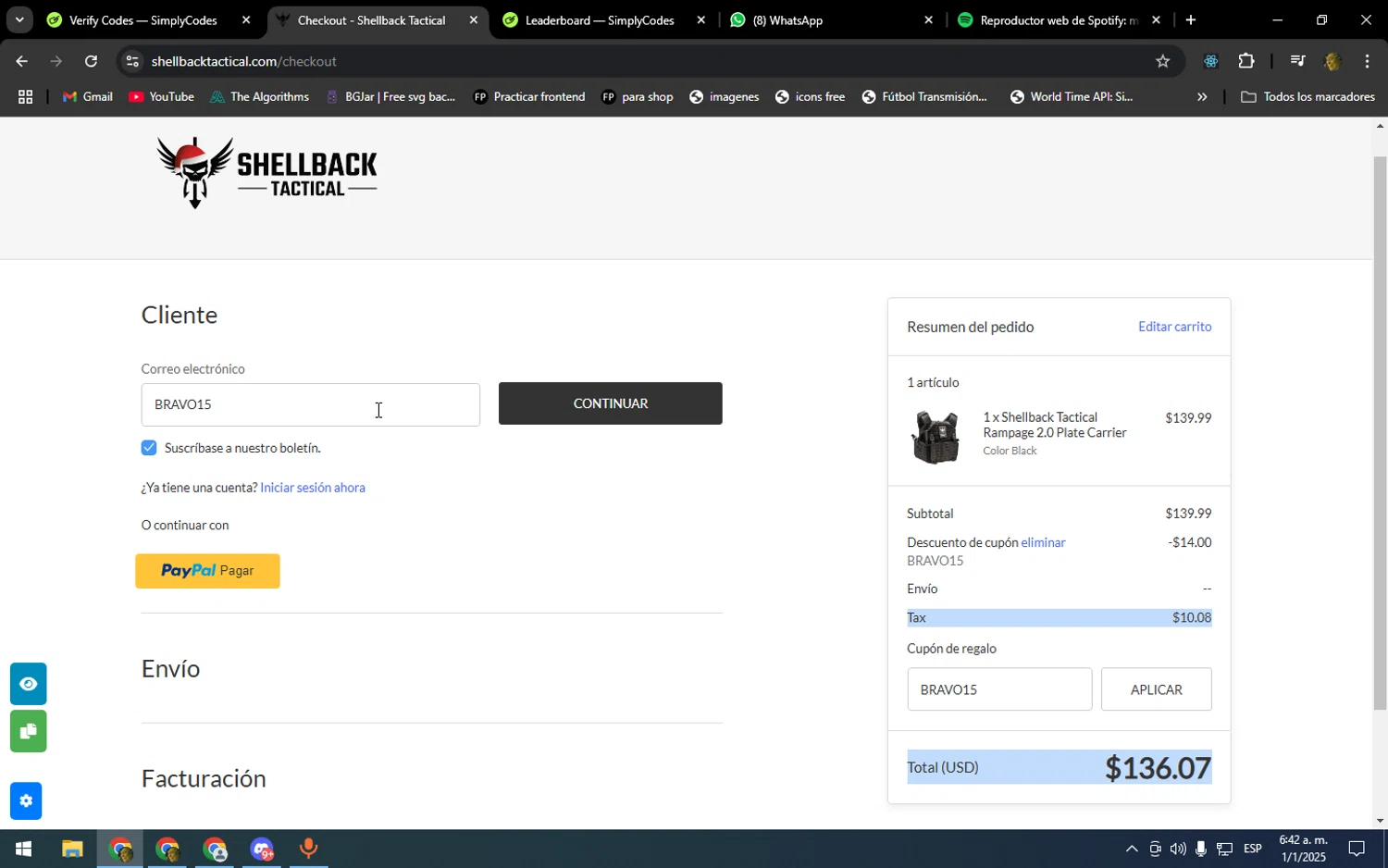
Task: Open Practicar frontend bookmark
Action: (529, 96)
